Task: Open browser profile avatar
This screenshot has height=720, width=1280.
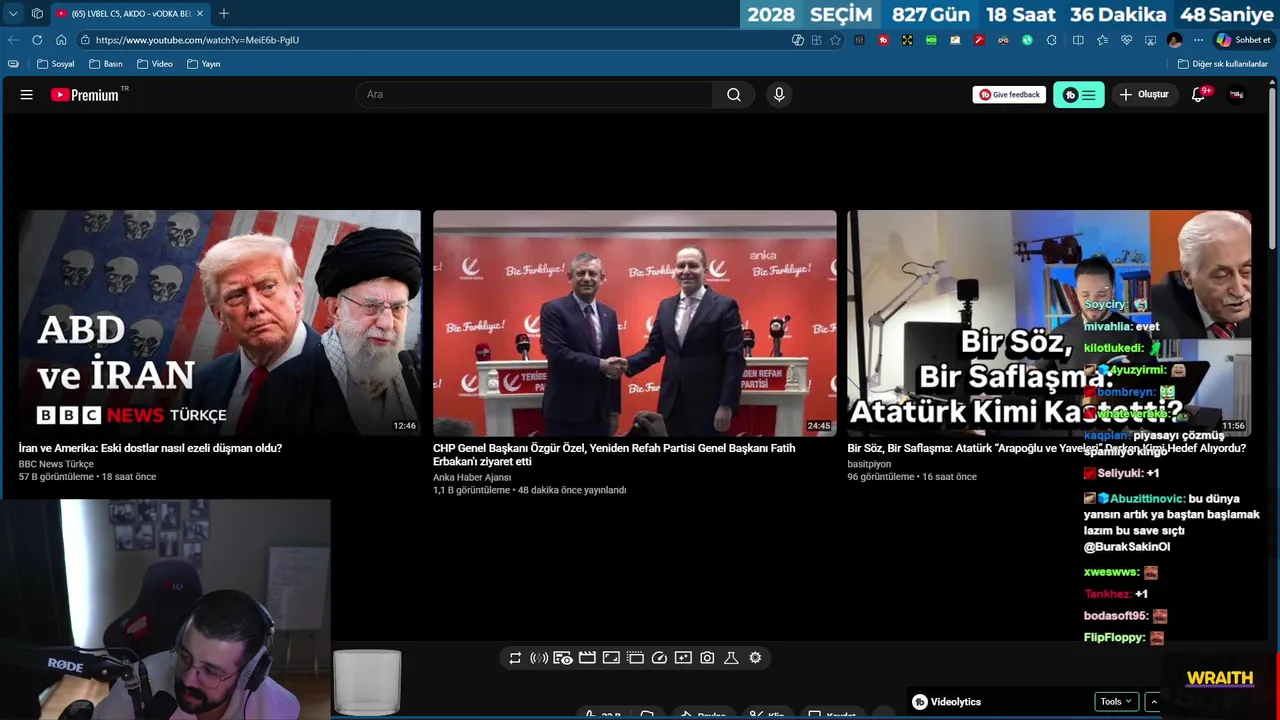Action: (x=1174, y=40)
